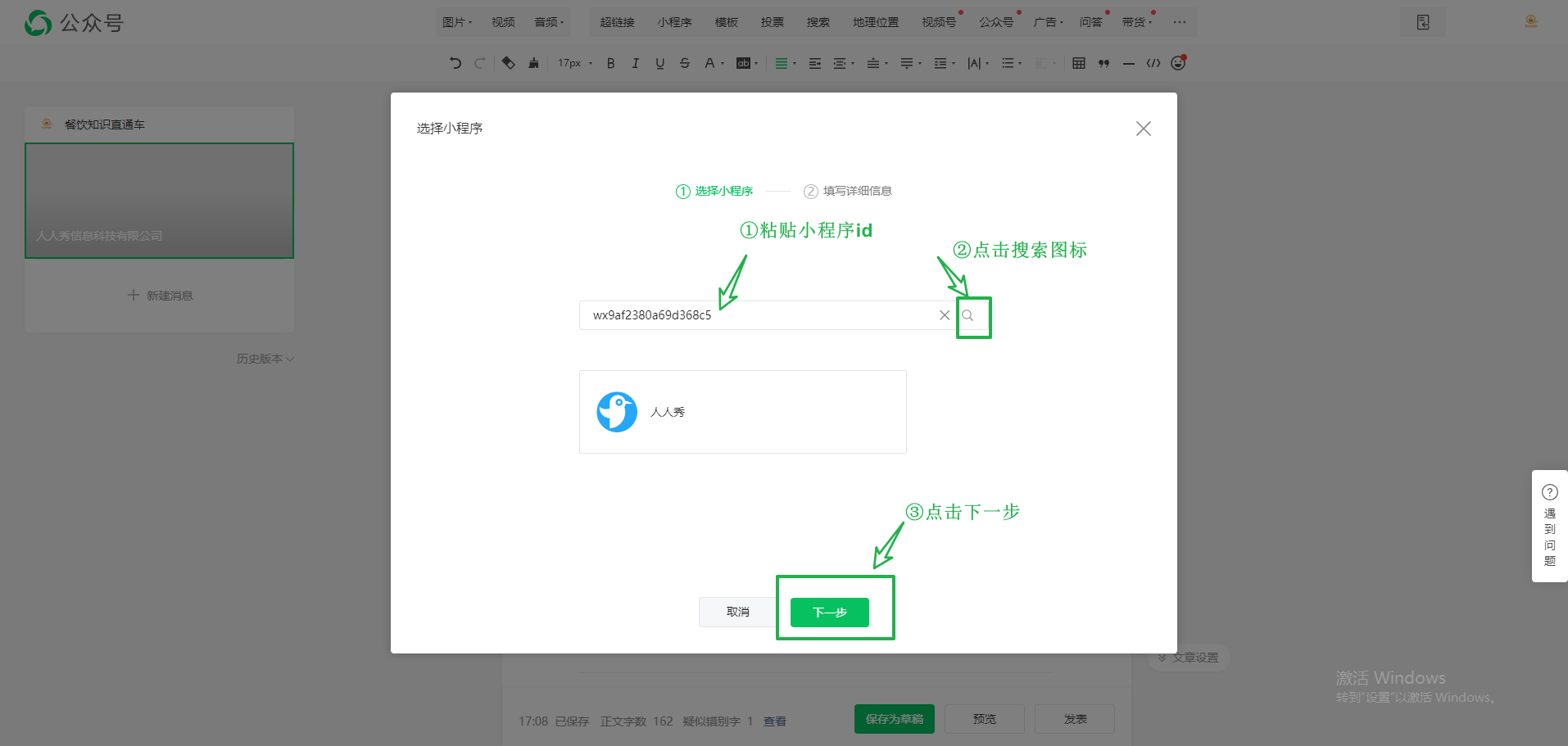Toggle strikethrough formatting
The width and height of the screenshot is (1568, 746).
pos(685,63)
